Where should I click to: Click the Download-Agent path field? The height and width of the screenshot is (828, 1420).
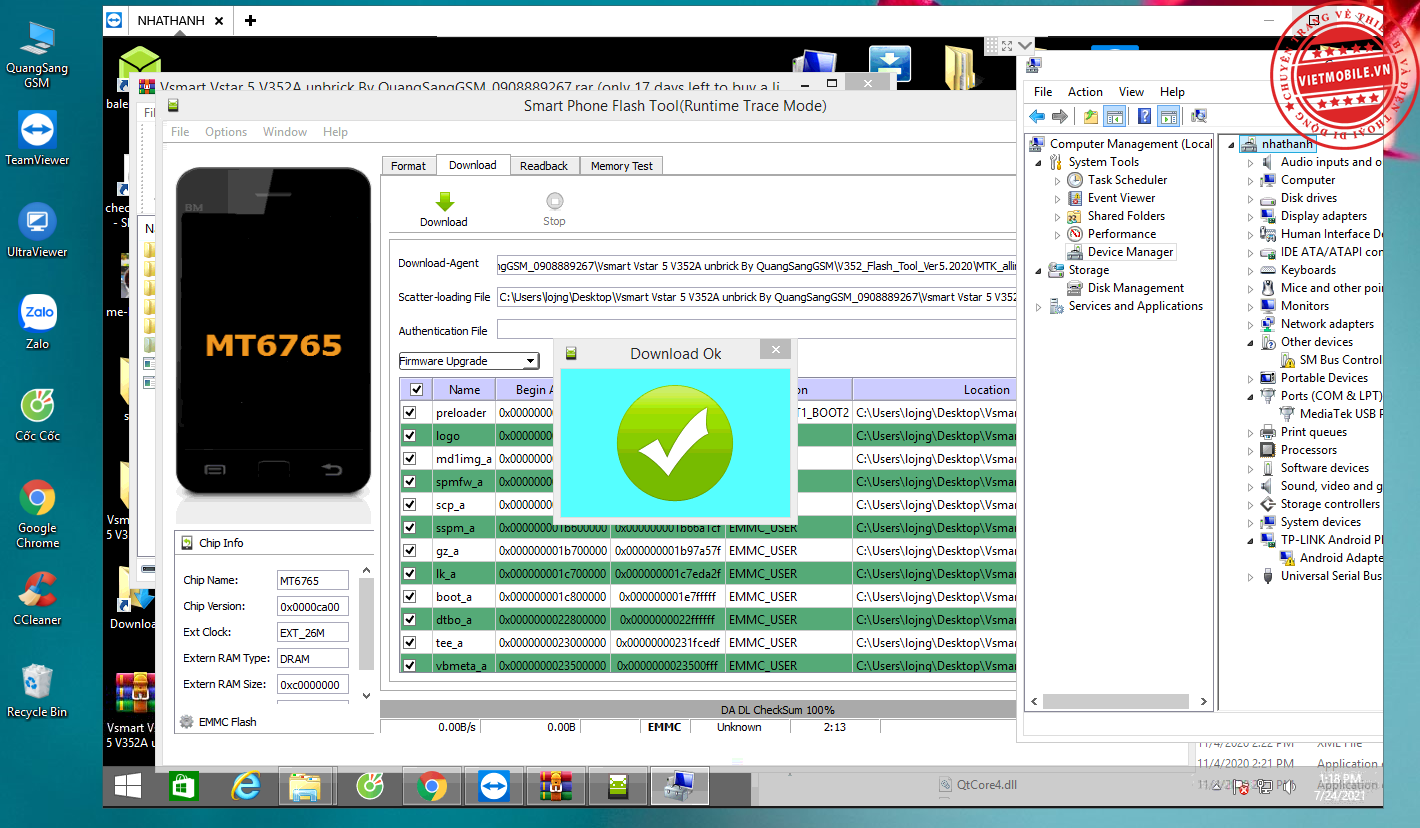[757, 264]
